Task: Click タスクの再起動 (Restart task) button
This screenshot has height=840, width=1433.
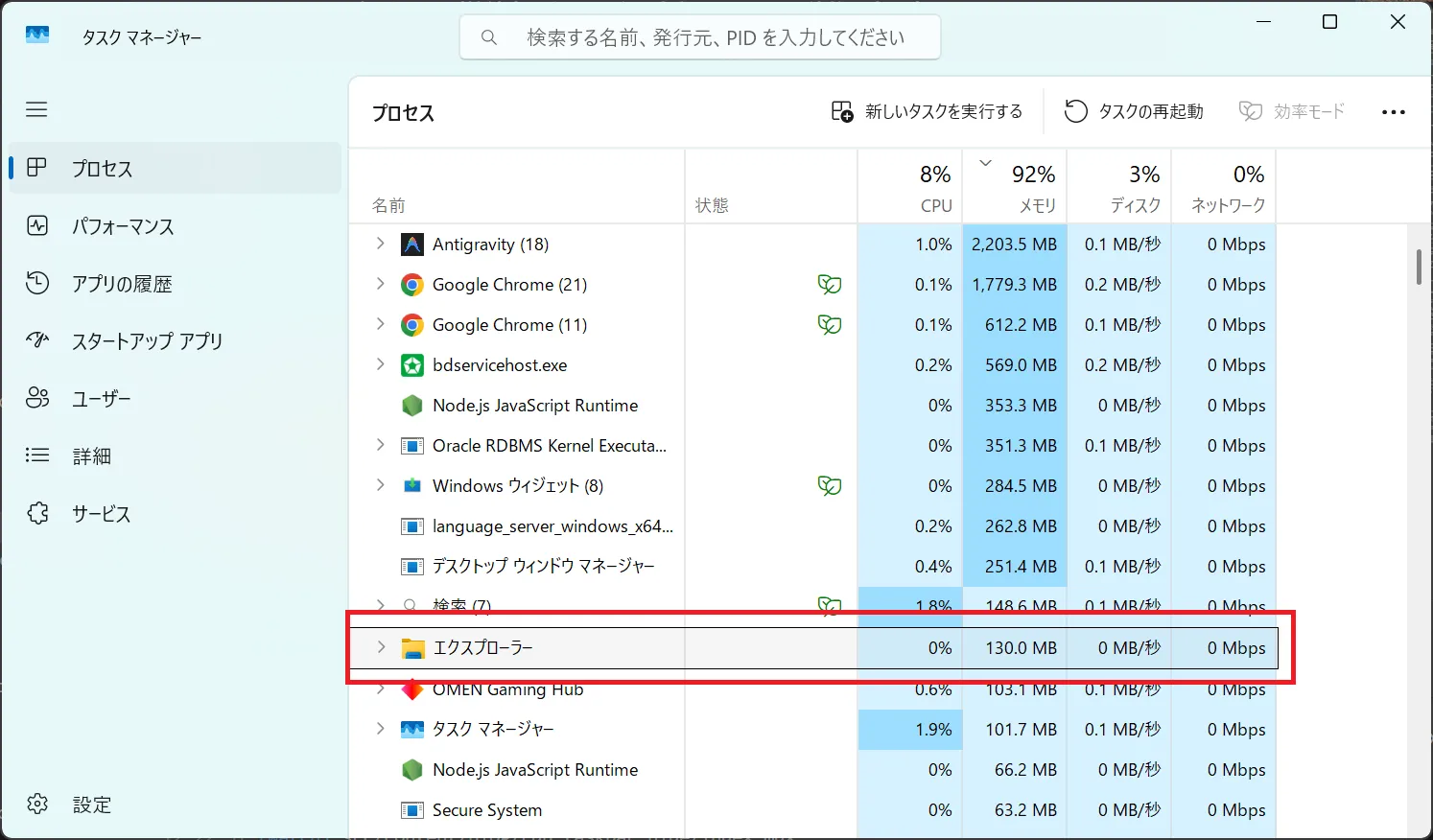Action: [1134, 112]
